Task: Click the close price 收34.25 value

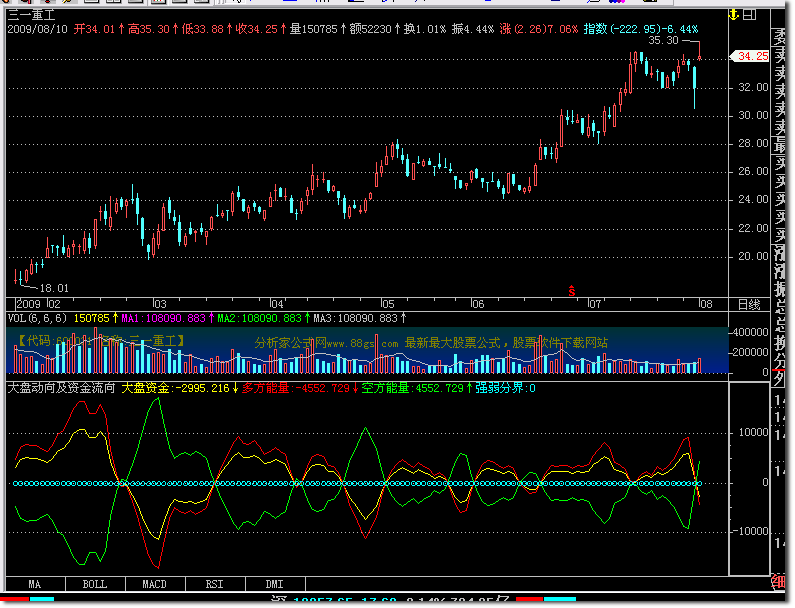Action: tap(257, 29)
